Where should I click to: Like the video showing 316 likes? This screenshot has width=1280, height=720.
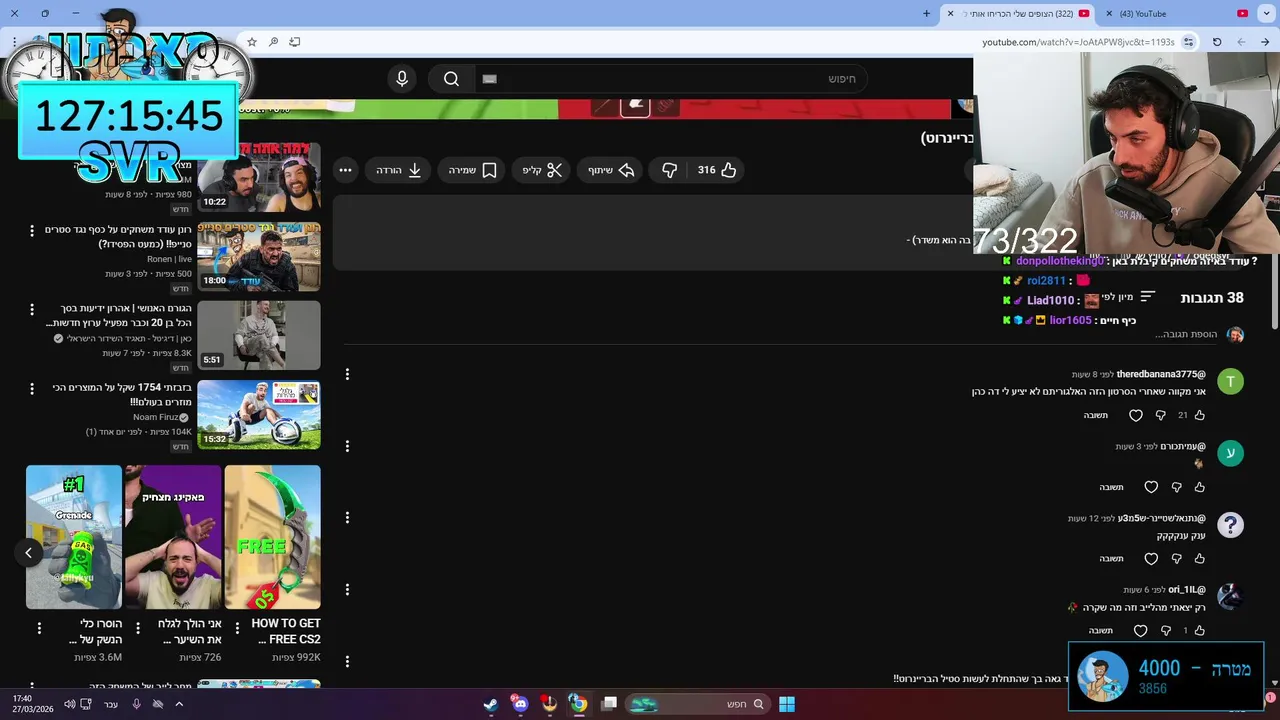717,170
